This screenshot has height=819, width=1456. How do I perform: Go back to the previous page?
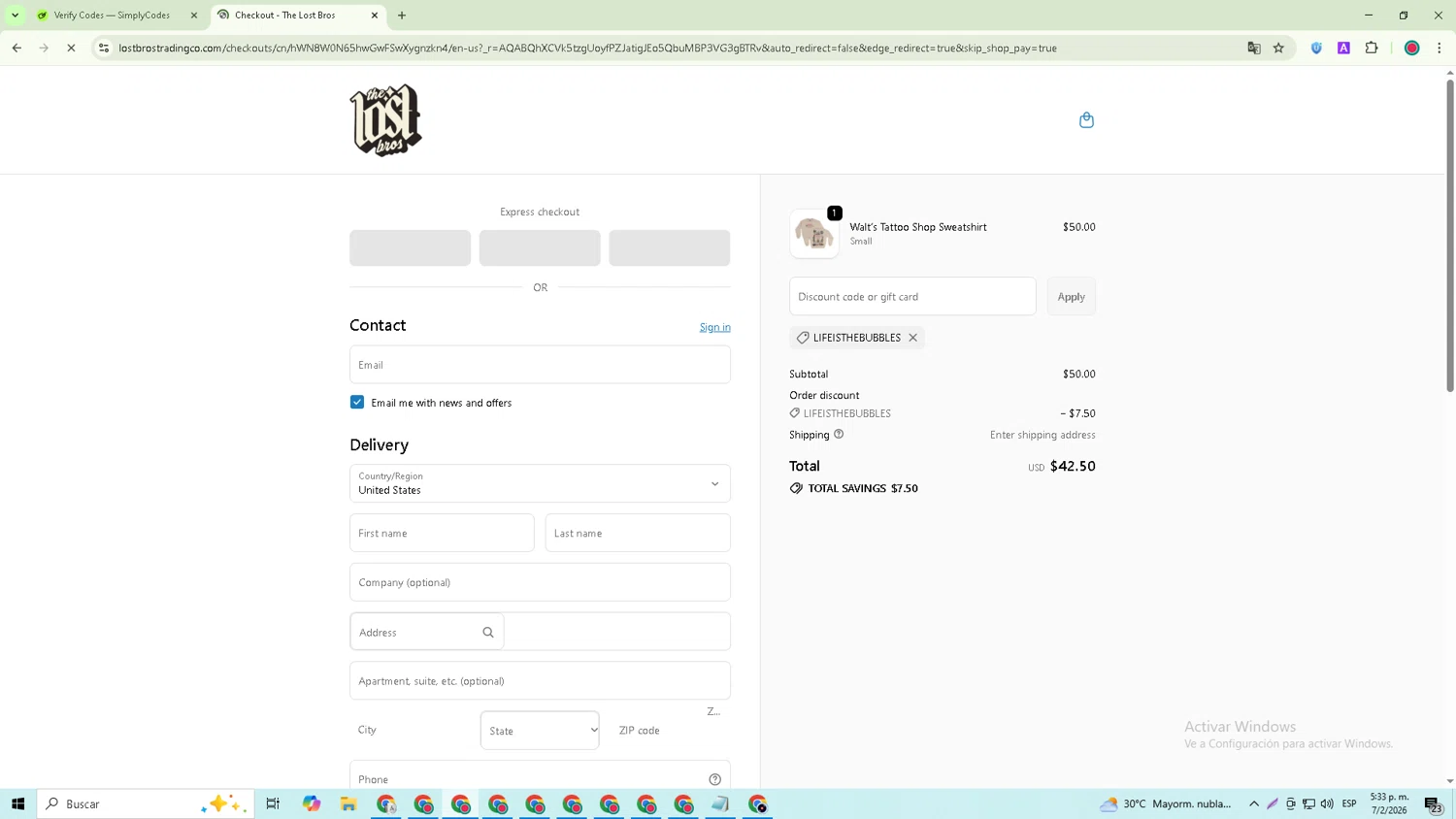click(17, 48)
